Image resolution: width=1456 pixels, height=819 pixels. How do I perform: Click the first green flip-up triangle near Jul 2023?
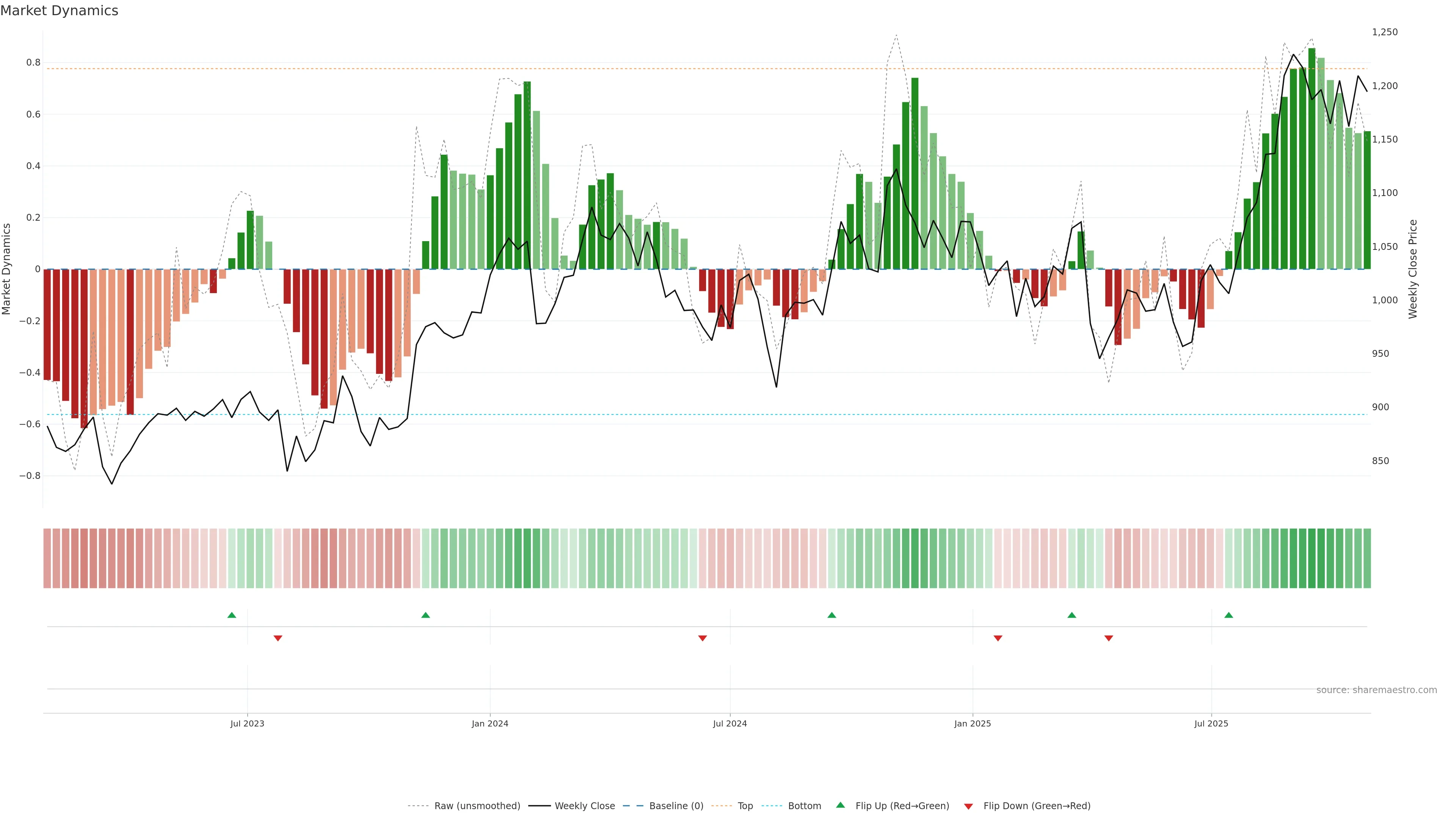point(232,615)
